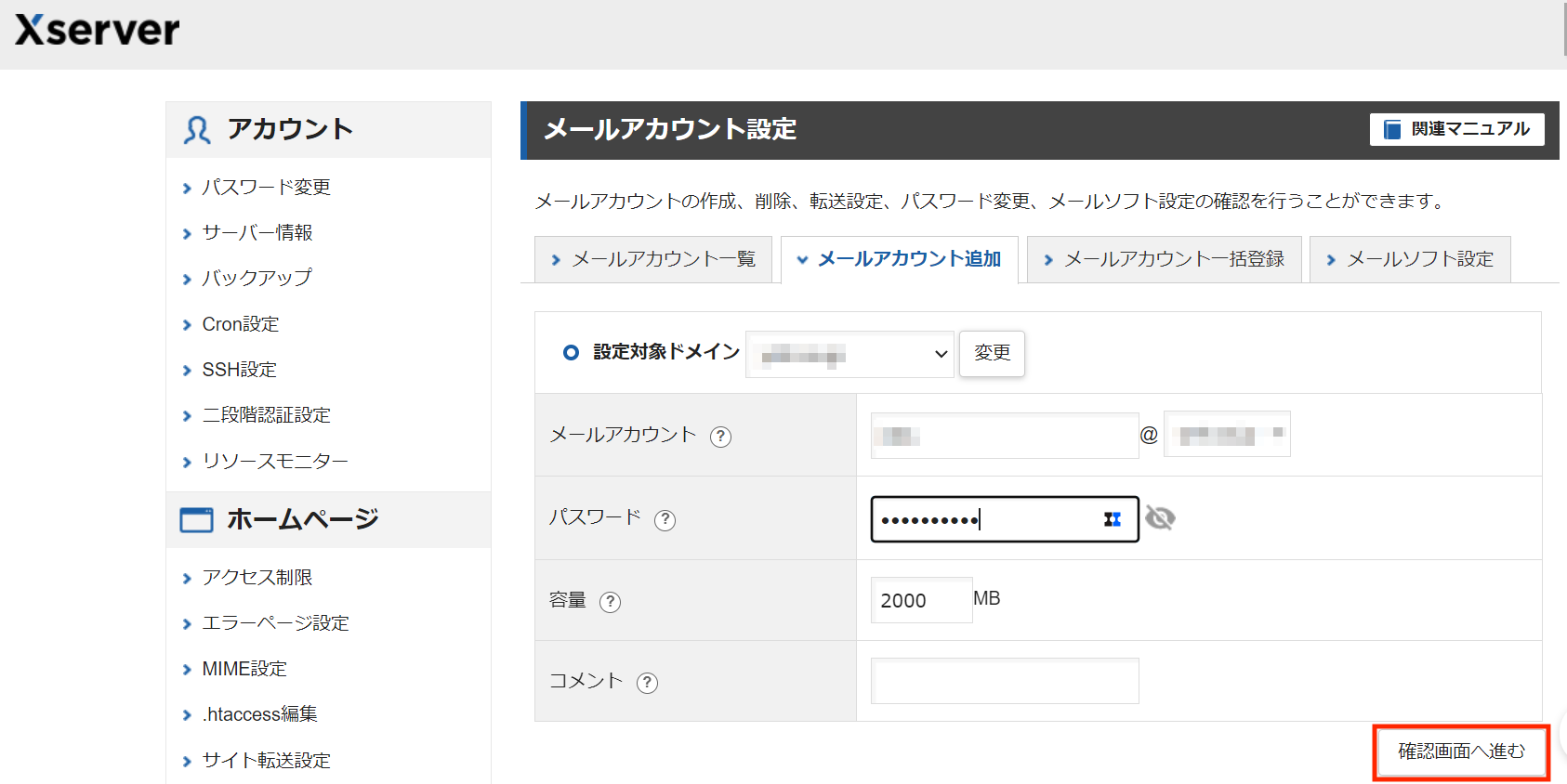Click the ホームページ window icon
Viewport: 1567px width, 784px height.
(196, 520)
